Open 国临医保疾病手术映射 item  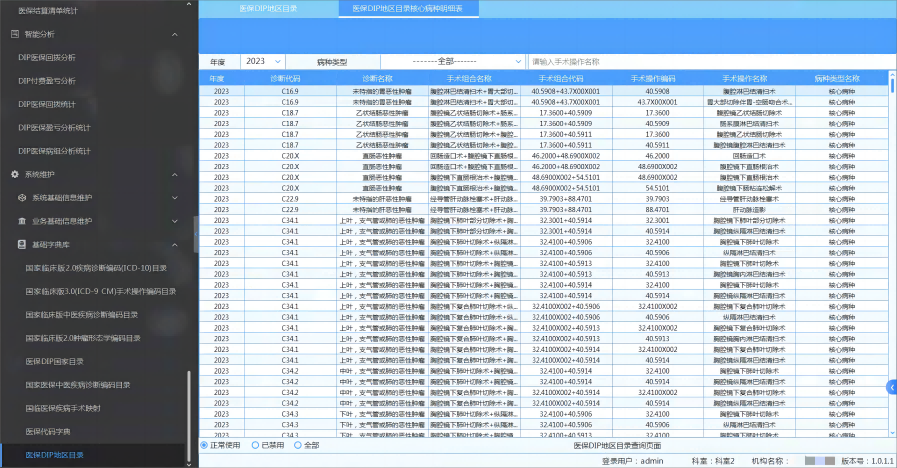click(x=63, y=408)
